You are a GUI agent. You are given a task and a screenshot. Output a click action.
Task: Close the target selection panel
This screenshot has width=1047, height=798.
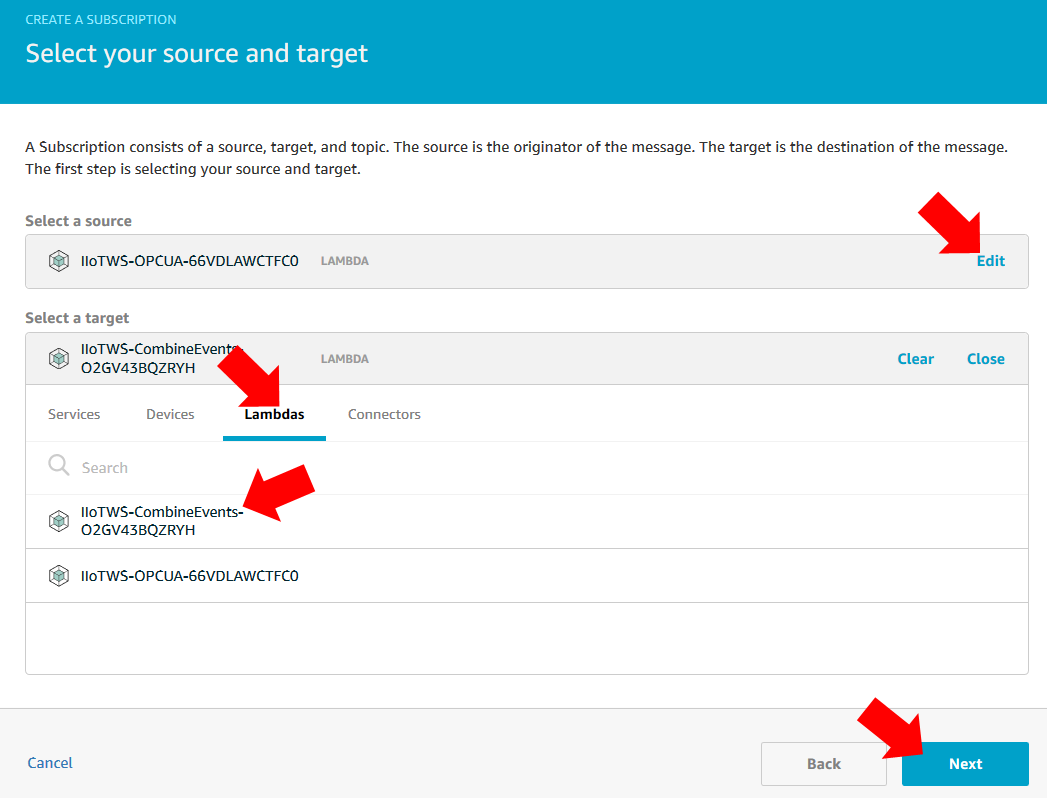(985, 359)
